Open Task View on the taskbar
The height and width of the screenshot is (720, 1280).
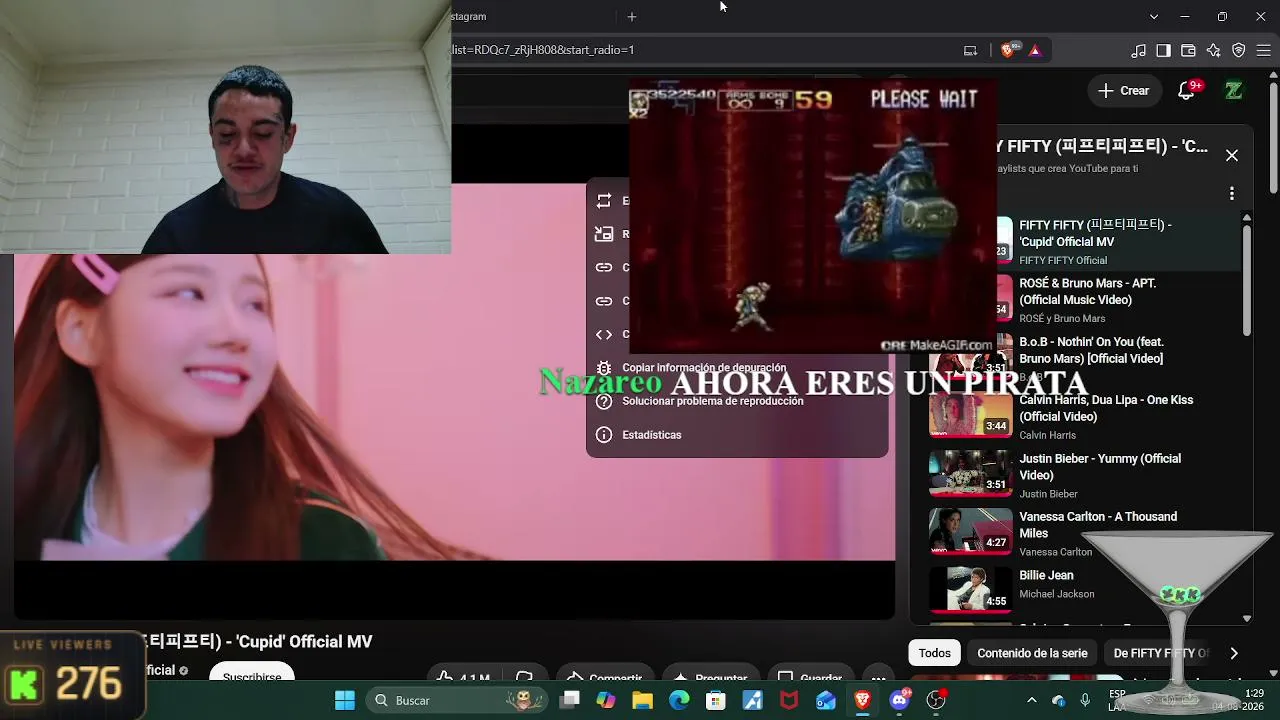570,700
